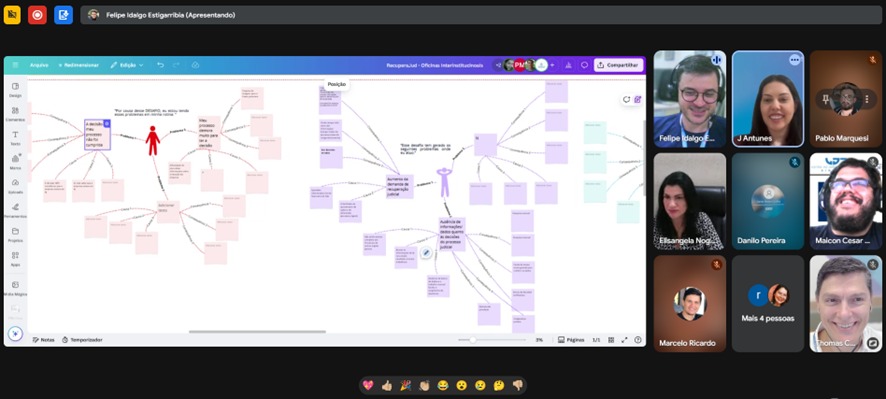The height and width of the screenshot is (399, 886).
Task: Expand the Mais 4 pessoas tile
Action: [x=767, y=303]
